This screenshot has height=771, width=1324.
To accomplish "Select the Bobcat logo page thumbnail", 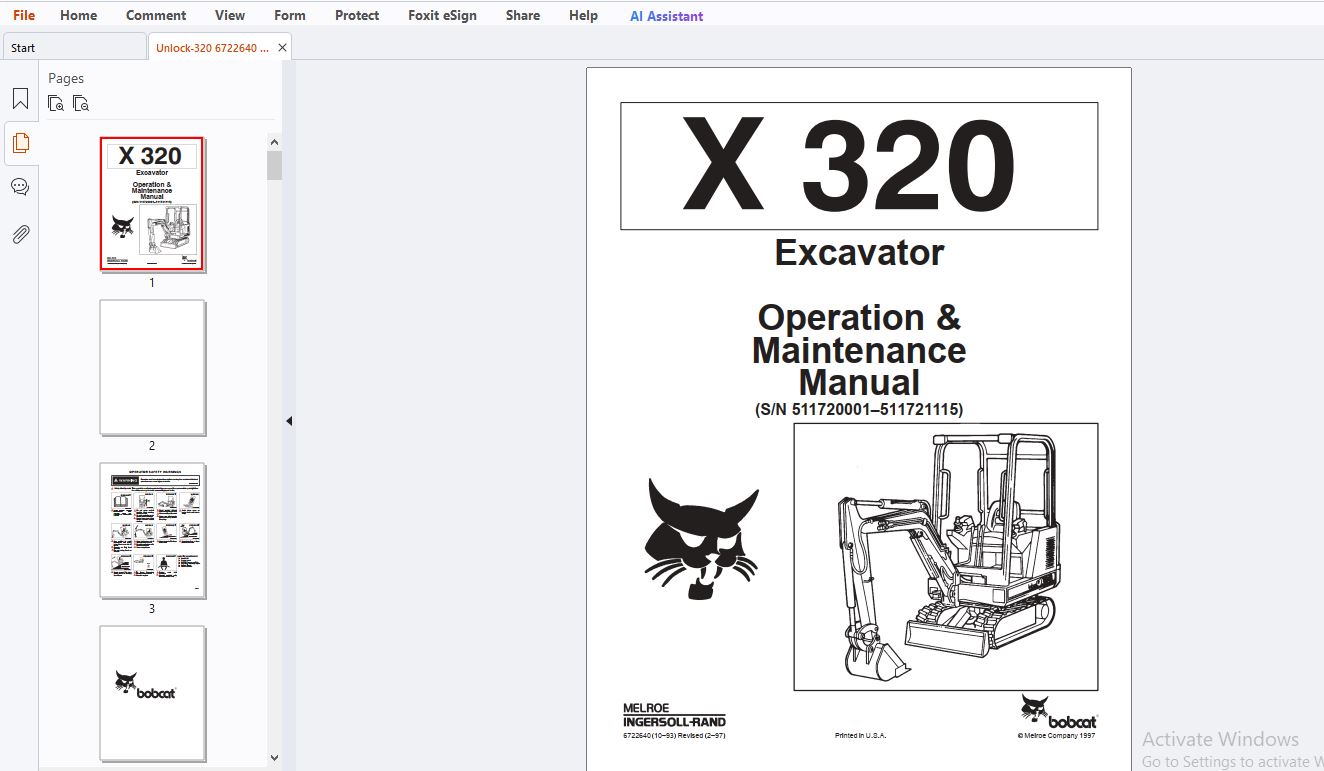I will click(152, 693).
